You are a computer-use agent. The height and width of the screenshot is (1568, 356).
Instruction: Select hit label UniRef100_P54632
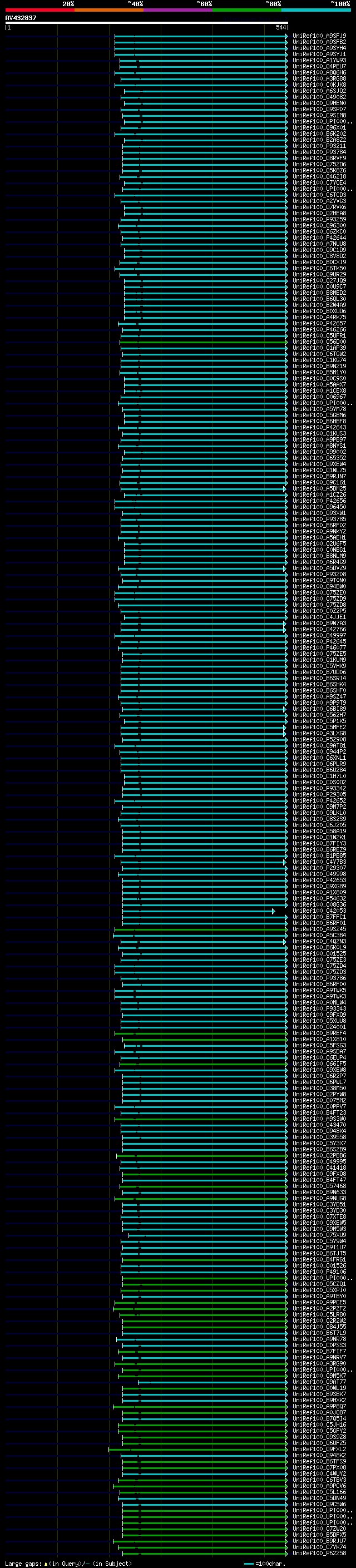click(x=319, y=898)
